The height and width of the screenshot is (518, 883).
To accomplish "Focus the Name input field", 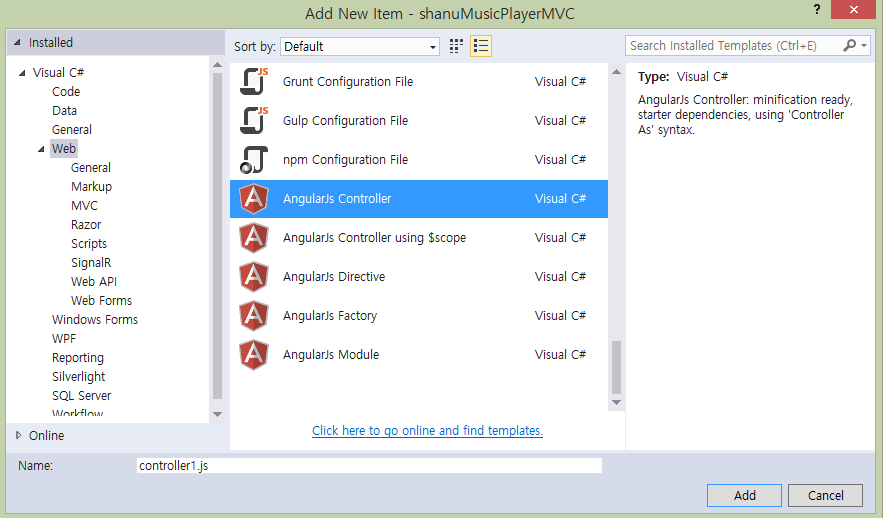I will click(x=369, y=466).
